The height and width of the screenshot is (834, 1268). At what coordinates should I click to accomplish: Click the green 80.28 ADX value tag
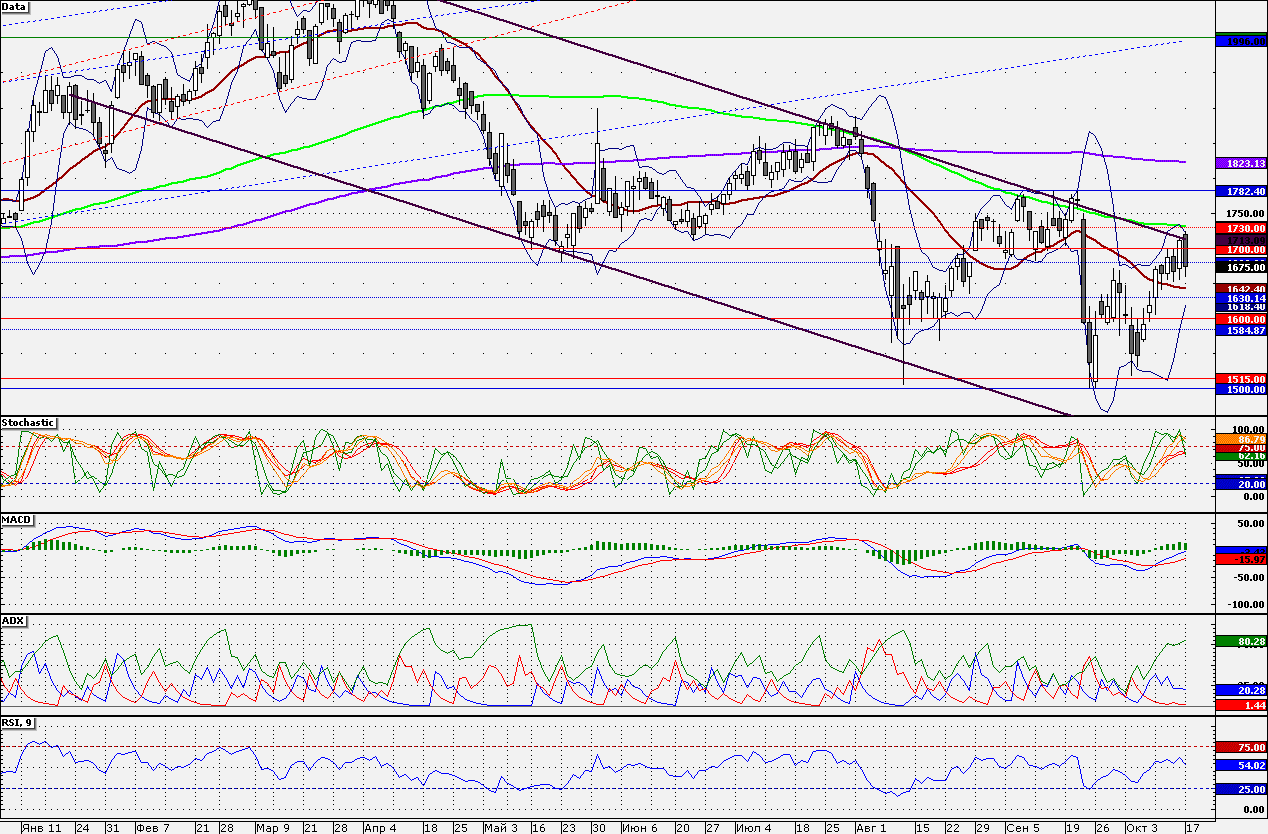(x=1240, y=640)
